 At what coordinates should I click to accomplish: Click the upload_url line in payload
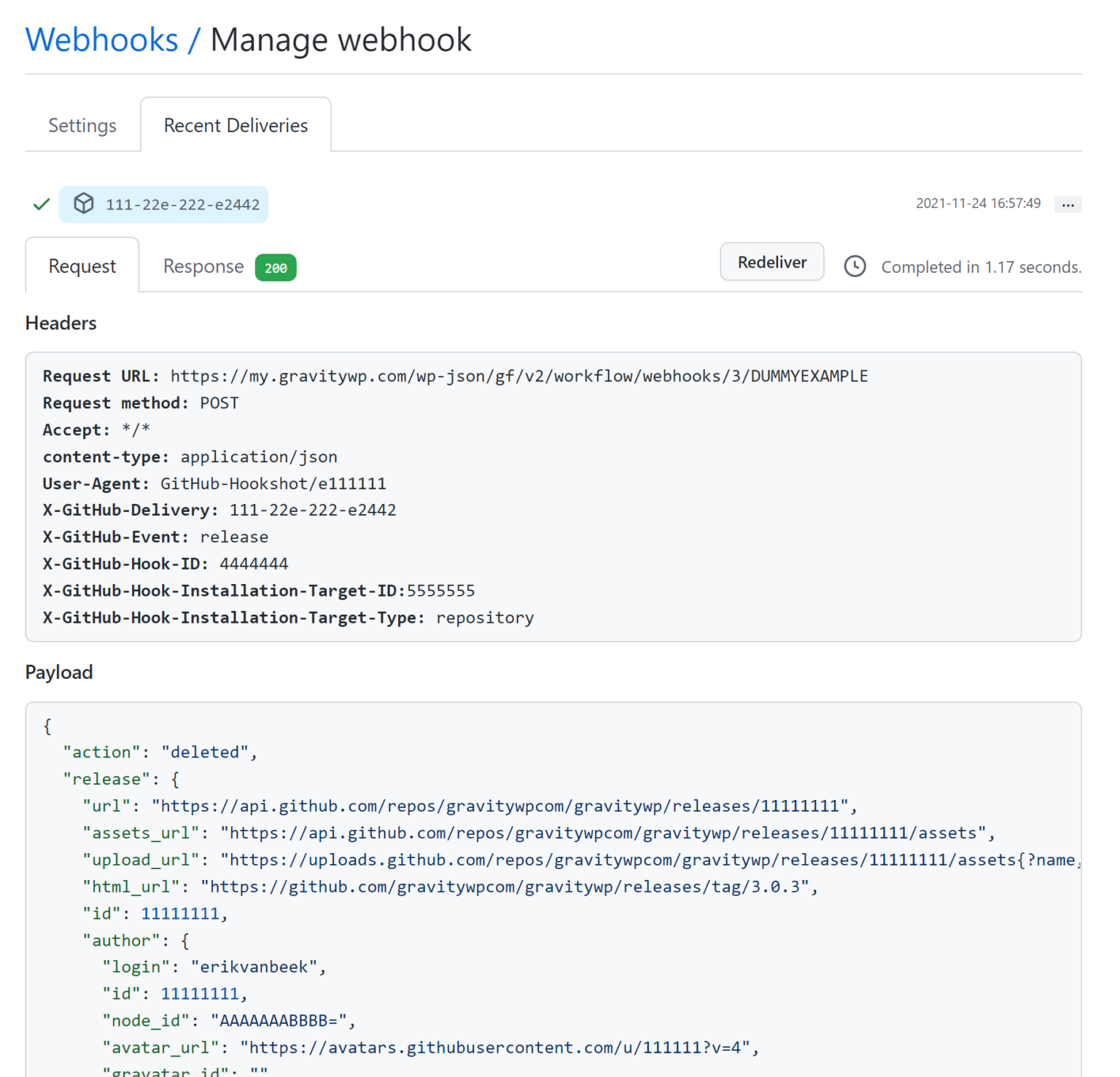tap(580, 860)
